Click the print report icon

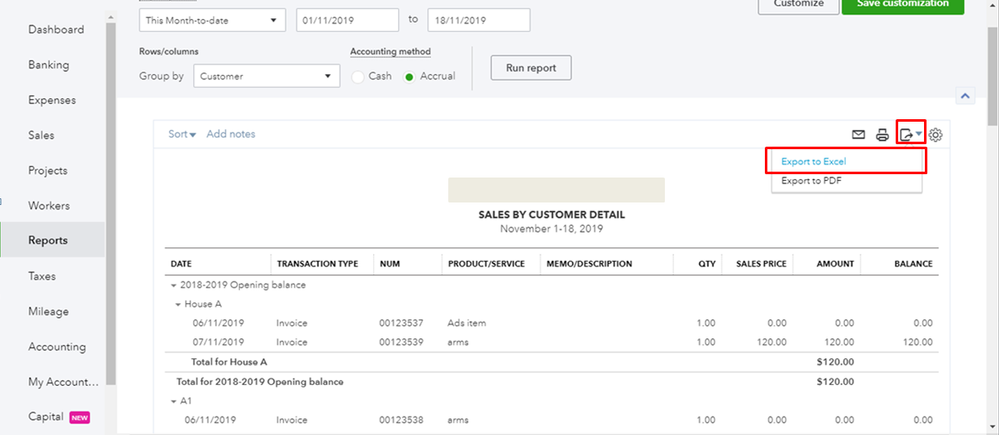[x=882, y=135]
